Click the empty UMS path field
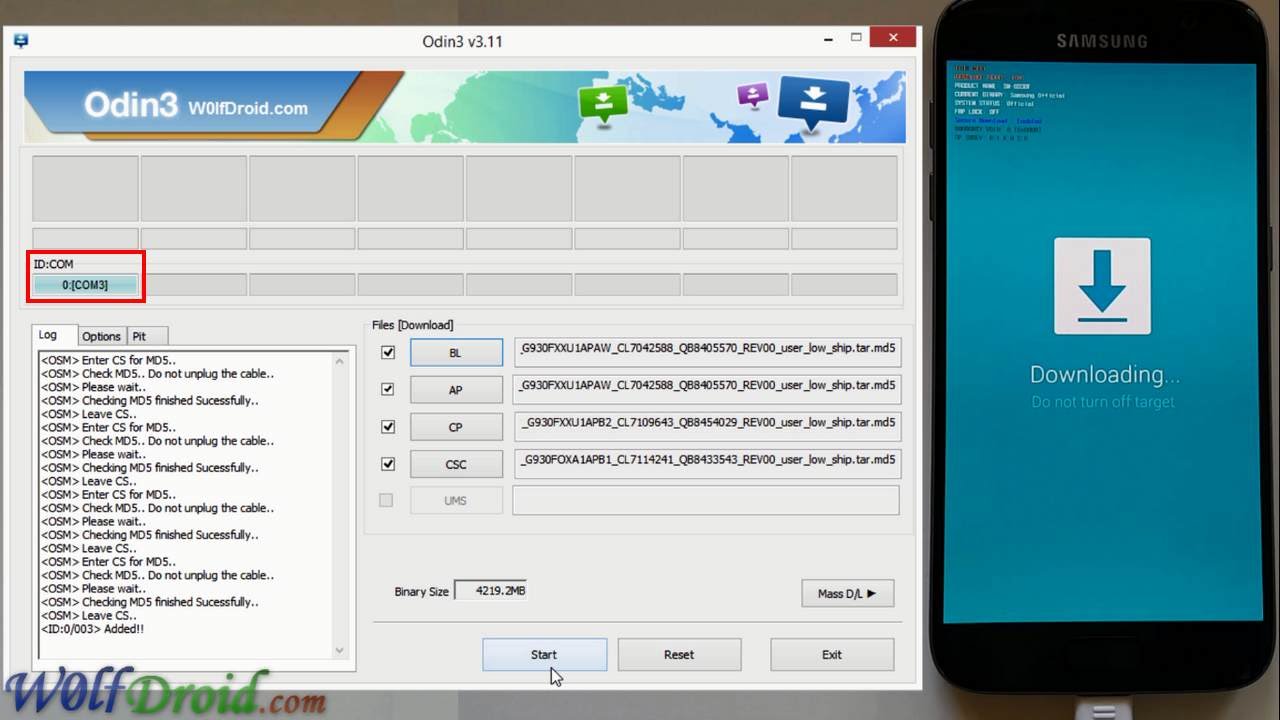 (706, 500)
